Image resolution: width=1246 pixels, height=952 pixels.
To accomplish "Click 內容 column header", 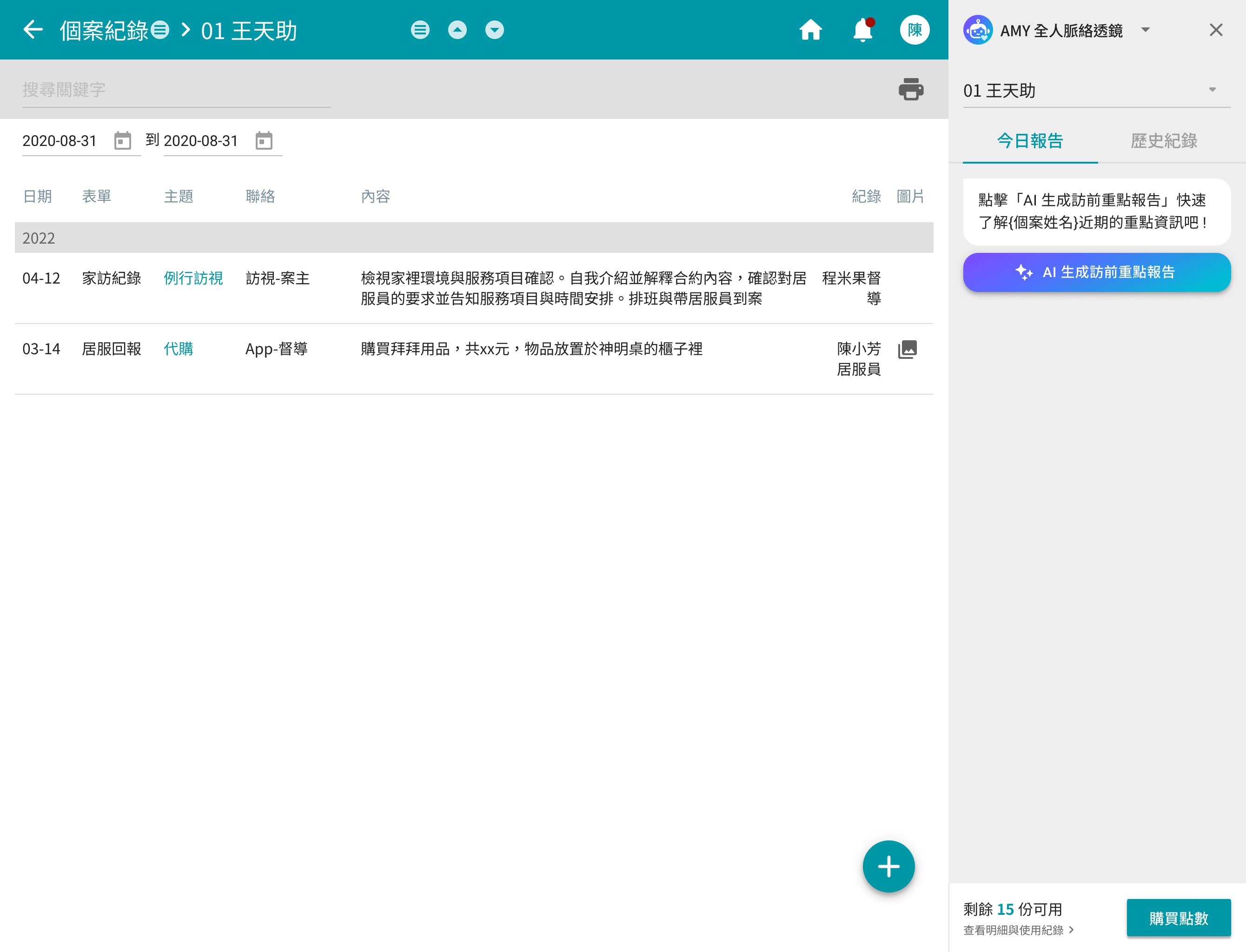I will pyautogui.click(x=376, y=196).
